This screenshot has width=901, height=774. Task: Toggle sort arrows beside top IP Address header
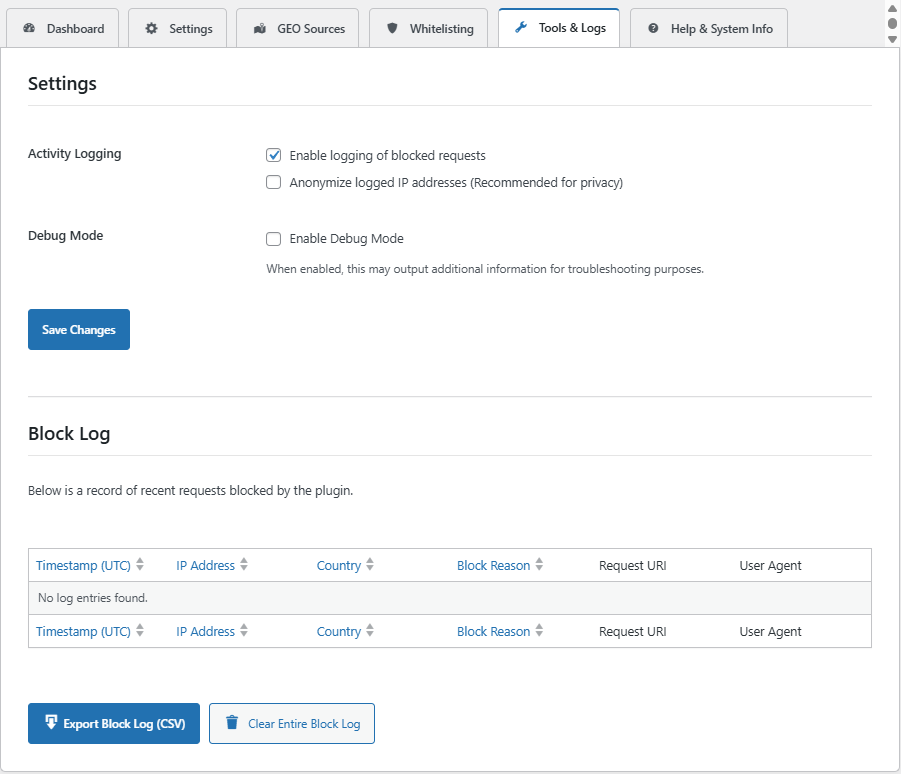click(x=244, y=565)
